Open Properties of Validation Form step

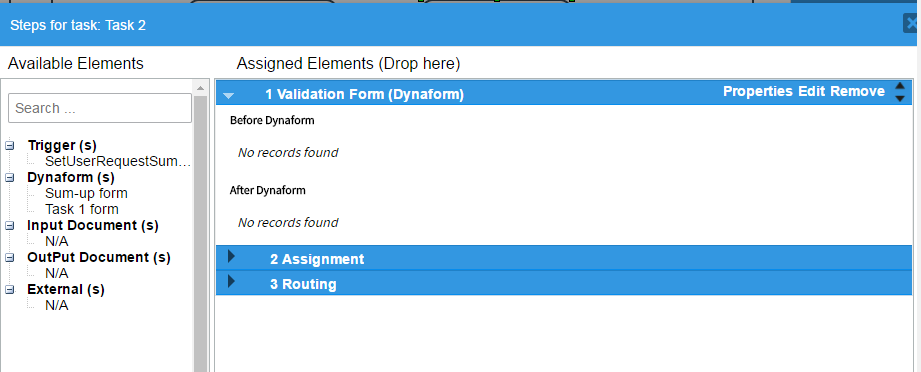[758, 92]
